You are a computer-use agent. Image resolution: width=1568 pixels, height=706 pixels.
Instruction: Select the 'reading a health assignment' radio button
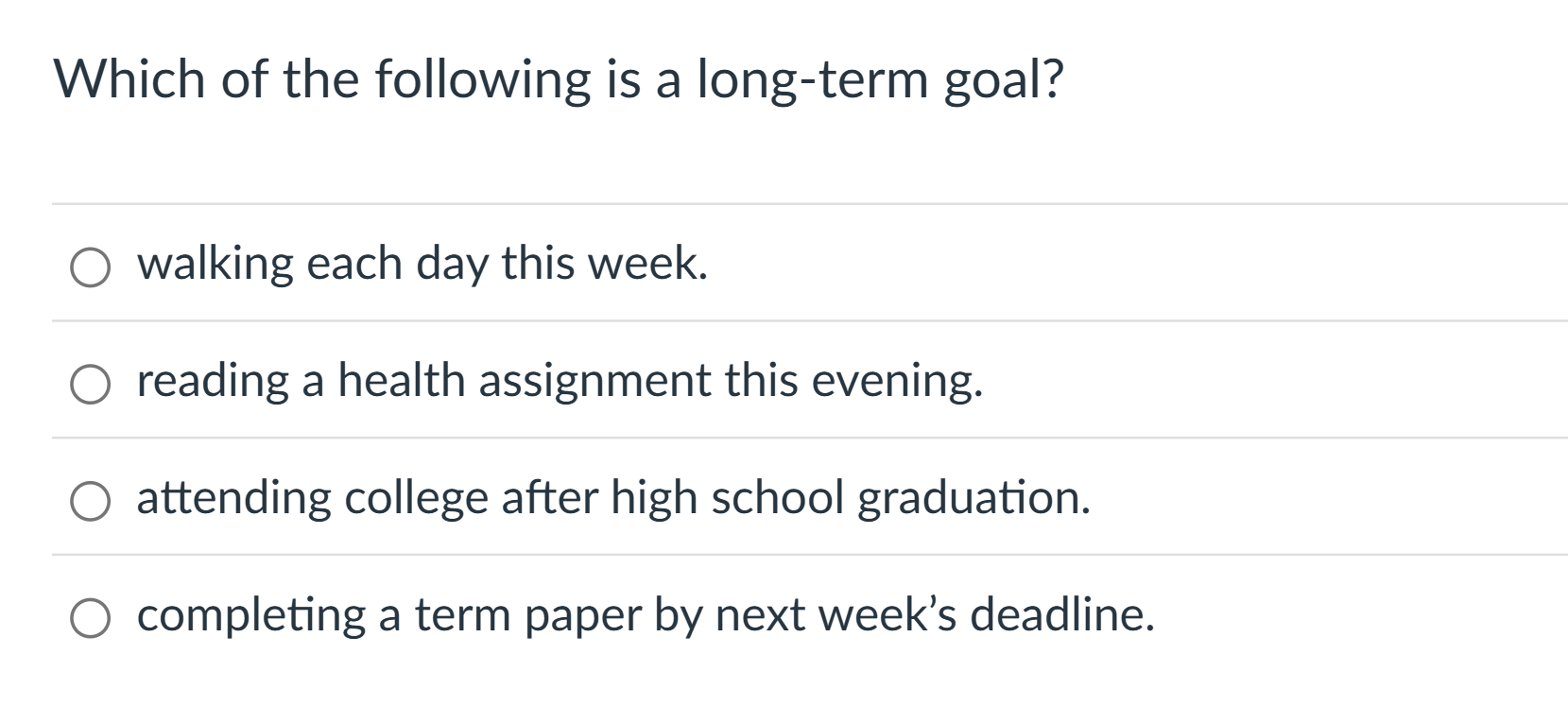point(90,385)
